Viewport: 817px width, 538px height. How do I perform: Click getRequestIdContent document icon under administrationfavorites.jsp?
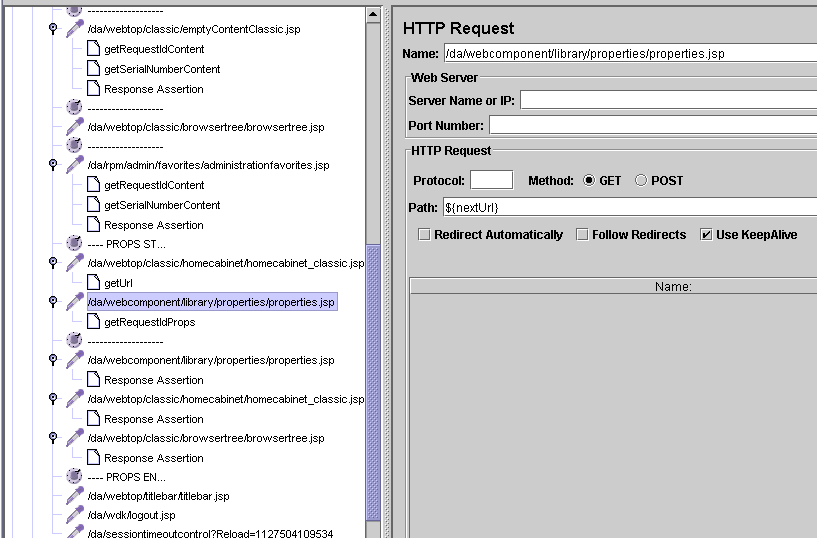pyautogui.click(x=93, y=184)
